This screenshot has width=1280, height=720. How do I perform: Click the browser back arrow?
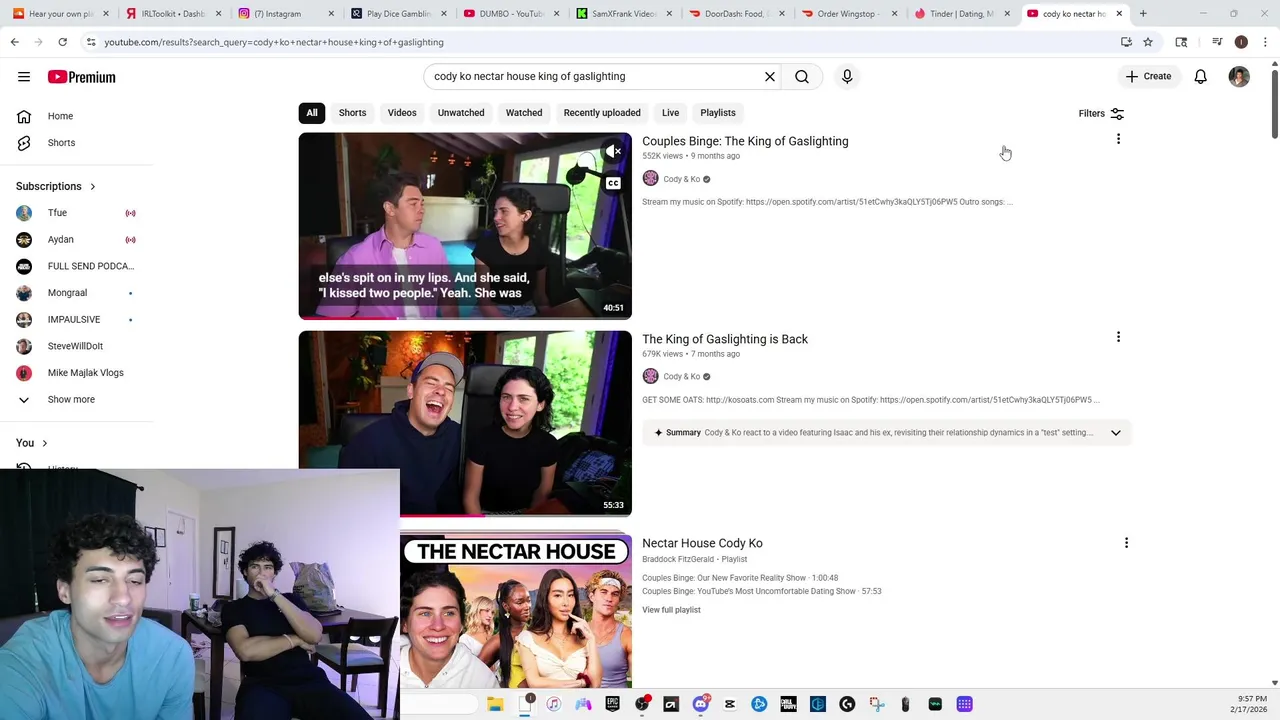15,42
